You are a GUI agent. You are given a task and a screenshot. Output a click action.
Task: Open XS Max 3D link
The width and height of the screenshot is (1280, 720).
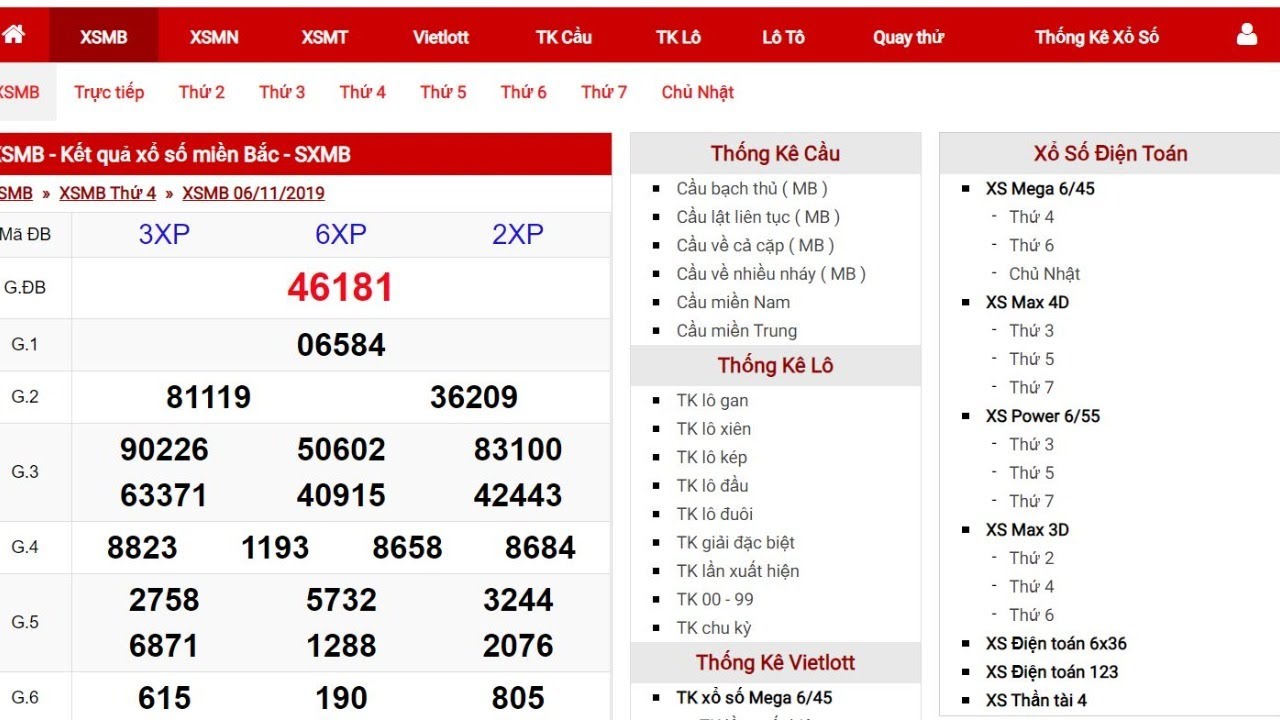click(1027, 530)
